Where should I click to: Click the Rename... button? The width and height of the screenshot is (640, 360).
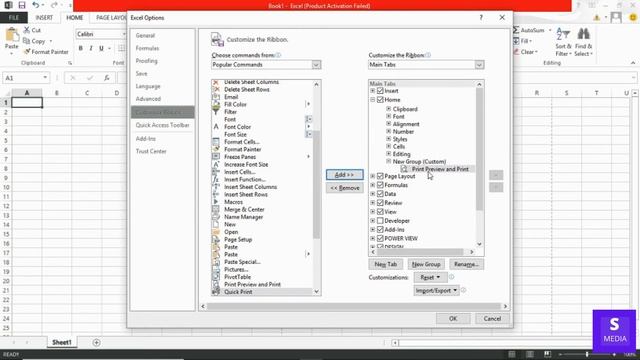click(x=466, y=264)
